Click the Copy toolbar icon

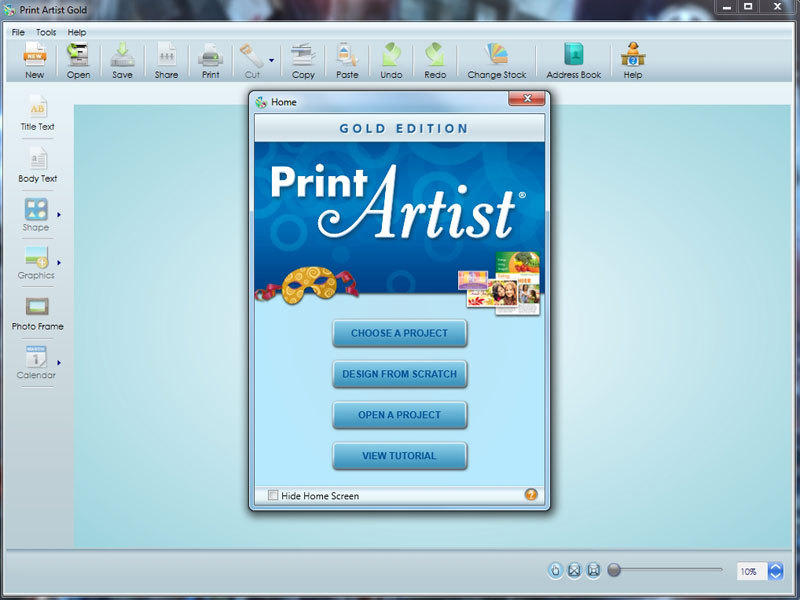point(303,60)
